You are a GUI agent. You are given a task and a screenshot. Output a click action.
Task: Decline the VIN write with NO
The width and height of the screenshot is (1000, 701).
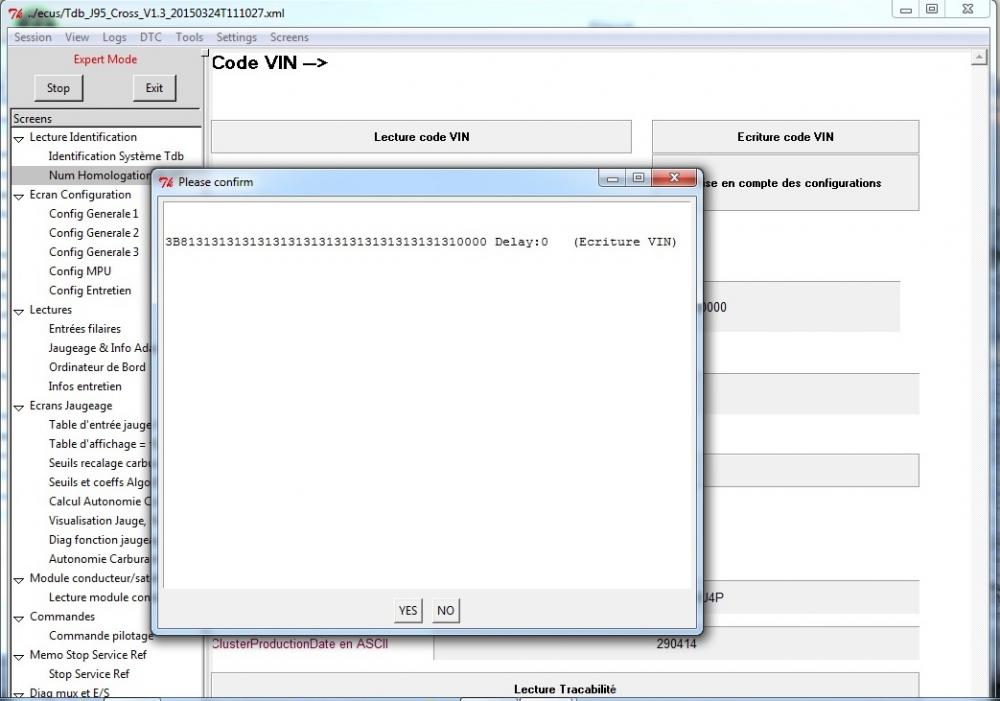(x=446, y=610)
